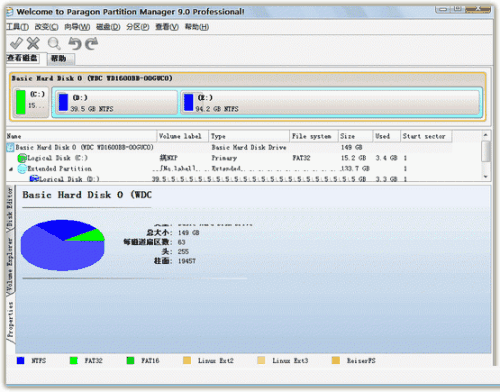The height and width of the screenshot is (392, 500).
Task: Click the hard disk icon in list row
Action: pos(10,147)
